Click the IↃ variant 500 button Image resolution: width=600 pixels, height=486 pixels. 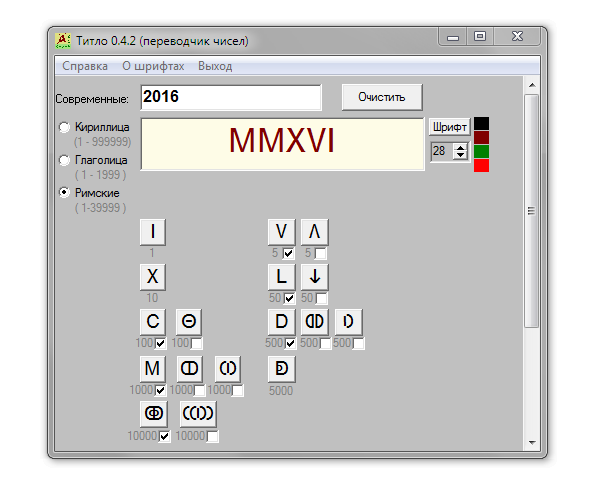(348, 321)
